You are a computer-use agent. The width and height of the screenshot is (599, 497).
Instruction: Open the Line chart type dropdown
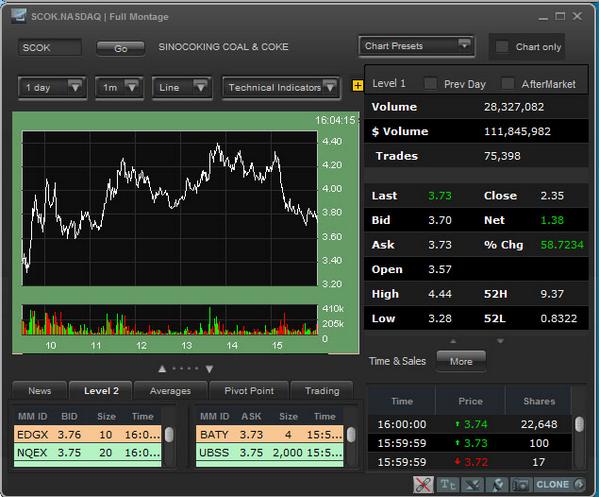click(x=182, y=87)
